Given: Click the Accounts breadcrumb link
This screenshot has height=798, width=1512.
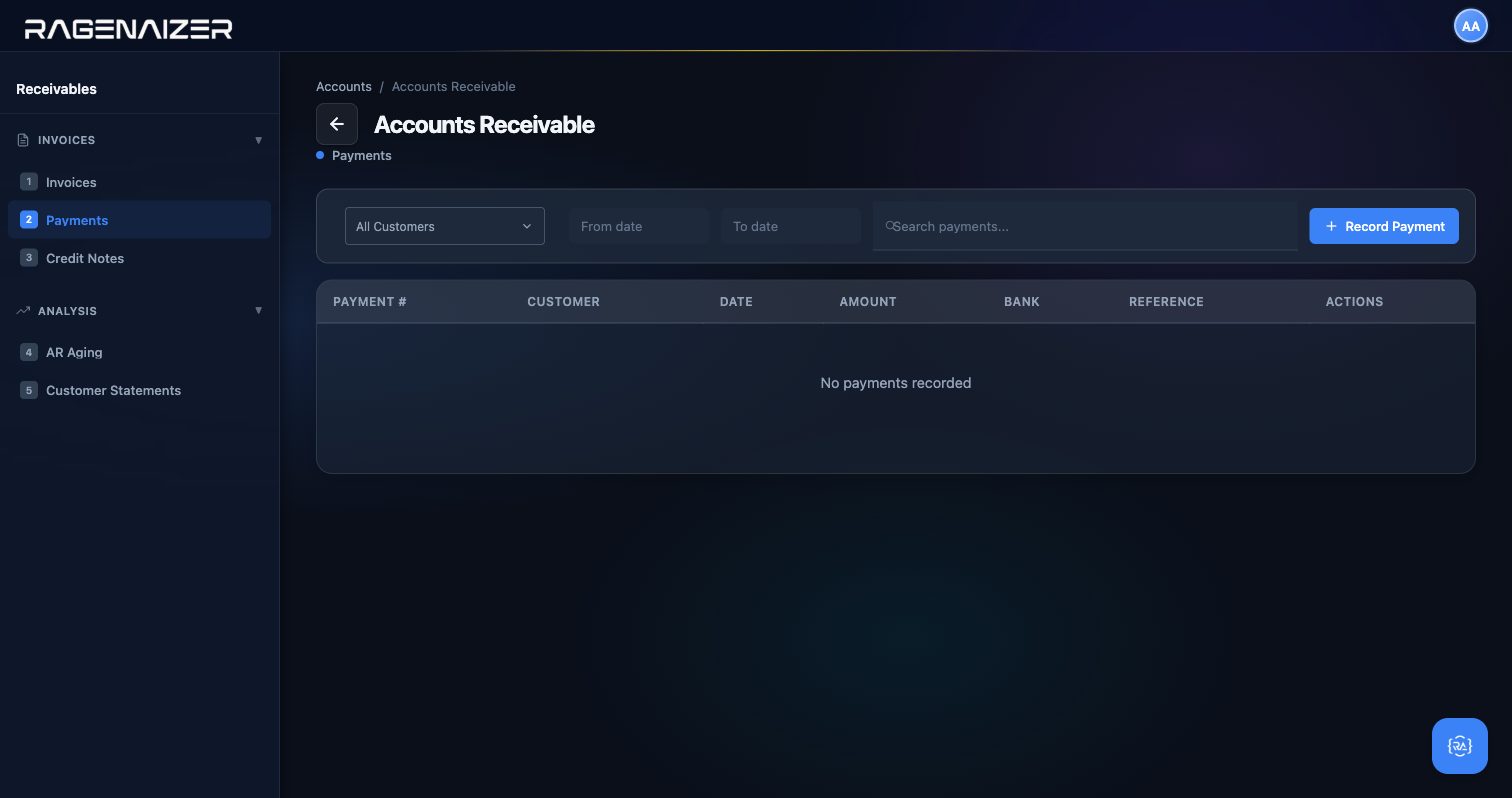Looking at the screenshot, I should coord(344,87).
